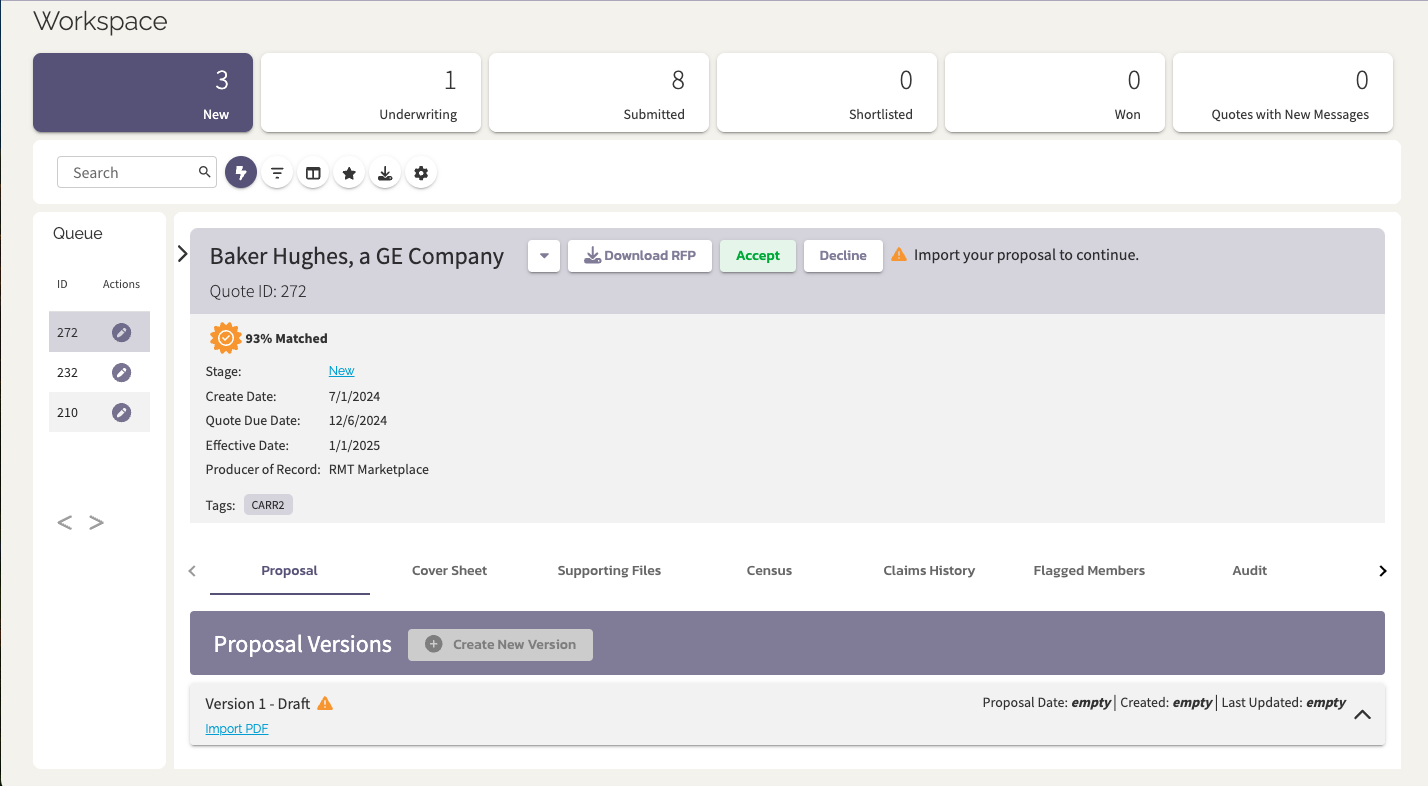The width and height of the screenshot is (1428, 786).
Task: Click the search magnifier icon
Action: (205, 172)
